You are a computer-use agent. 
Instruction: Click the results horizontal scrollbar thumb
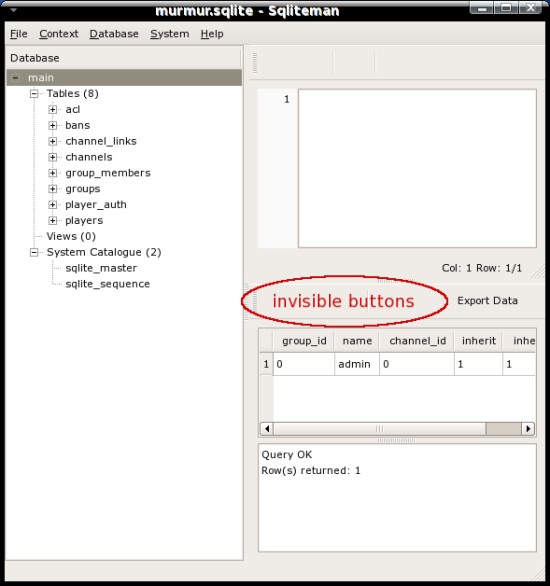click(x=380, y=429)
